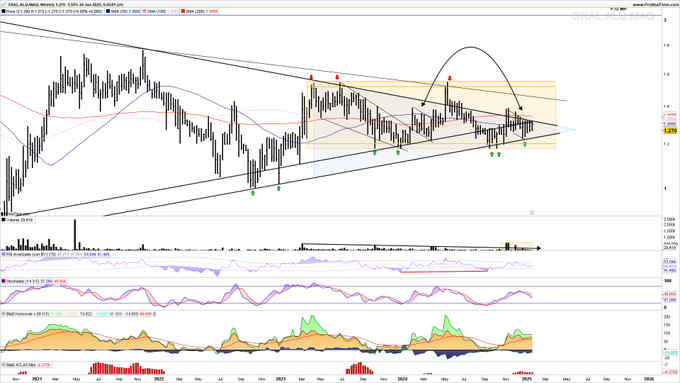Click the black Price legend swatch

click(x=3, y=11)
